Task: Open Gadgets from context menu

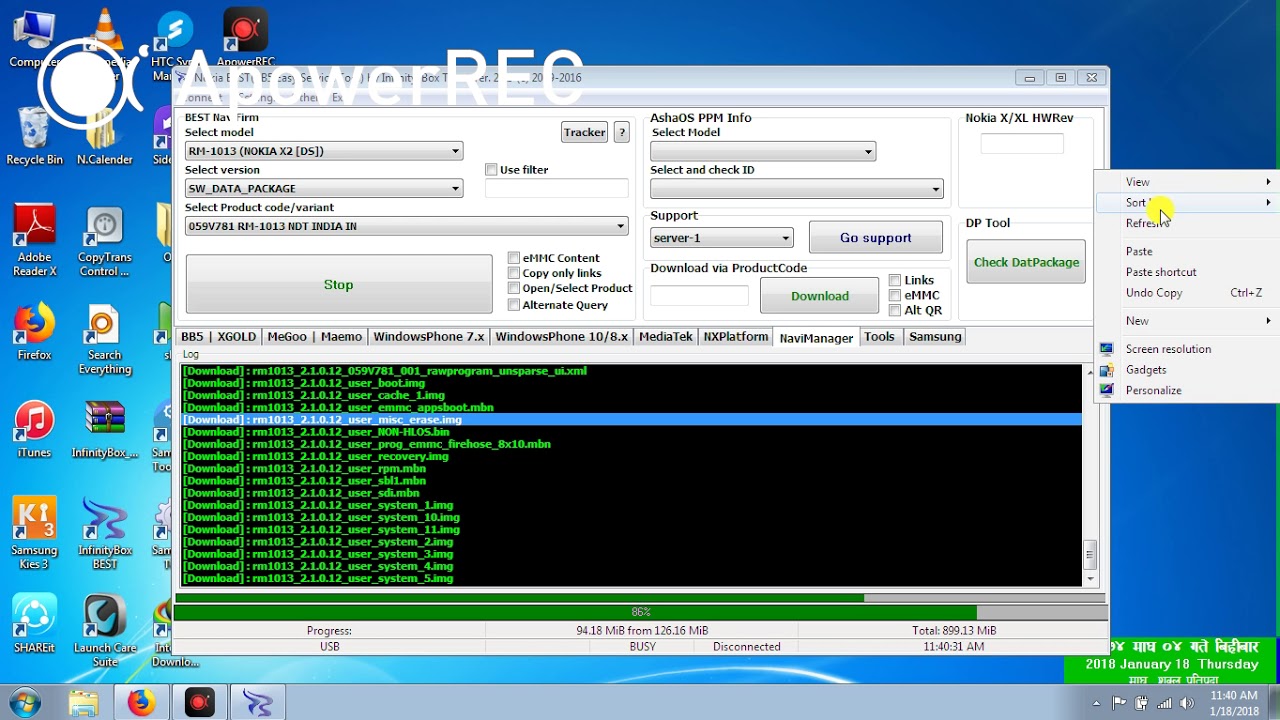Action: (x=1187, y=370)
